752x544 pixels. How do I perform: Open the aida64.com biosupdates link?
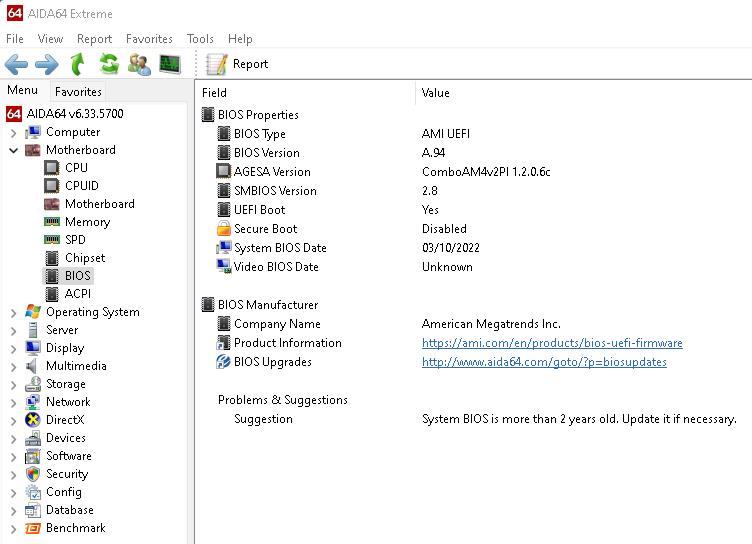pos(544,362)
